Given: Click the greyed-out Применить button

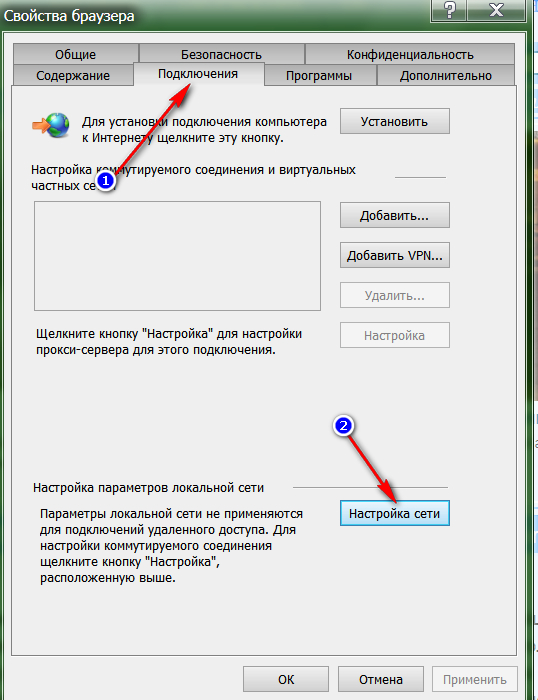Looking at the screenshot, I should pos(475,679).
